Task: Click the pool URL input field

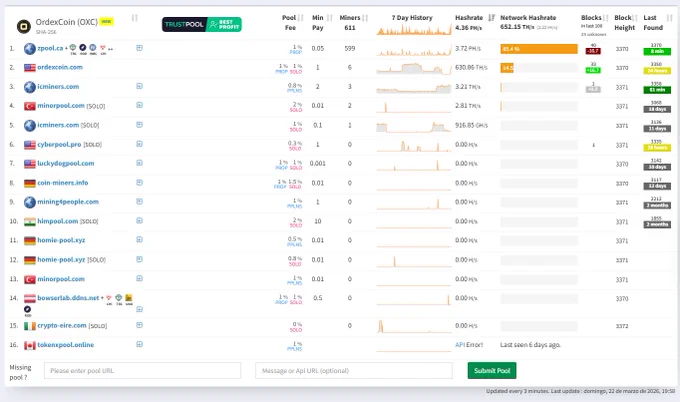Action: [142, 370]
